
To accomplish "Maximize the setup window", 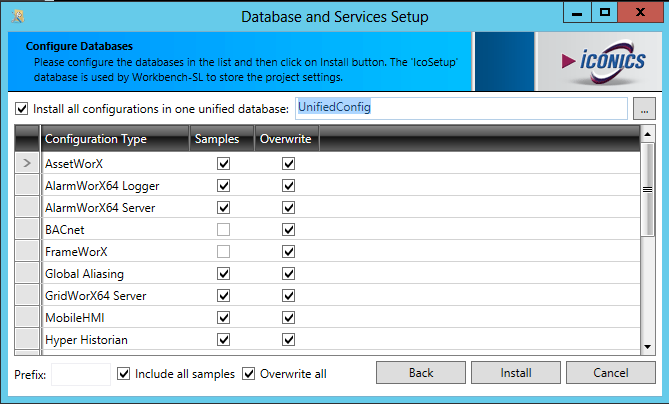I will [x=604, y=13].
